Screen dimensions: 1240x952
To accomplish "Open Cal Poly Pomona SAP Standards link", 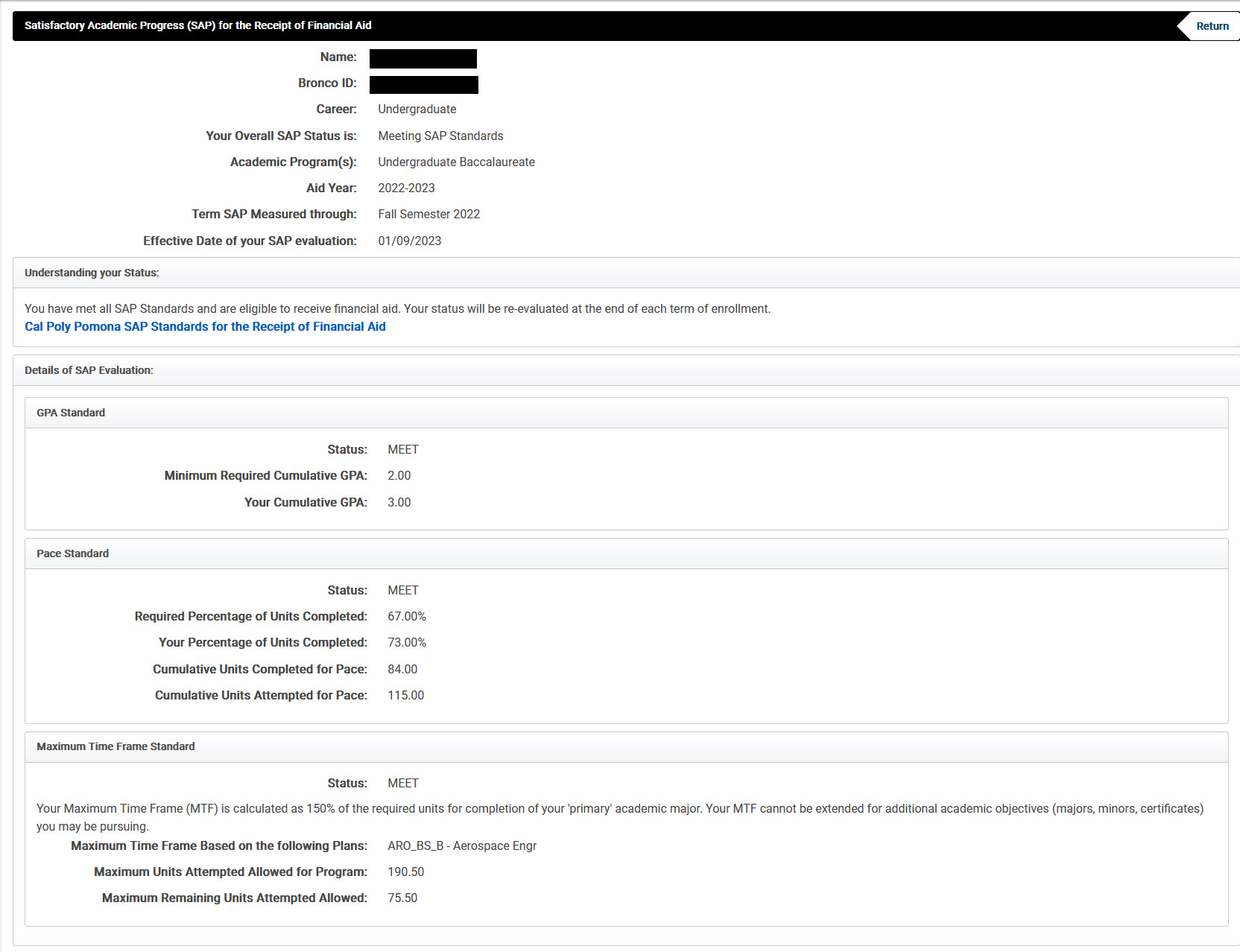I will pos(205,326).
